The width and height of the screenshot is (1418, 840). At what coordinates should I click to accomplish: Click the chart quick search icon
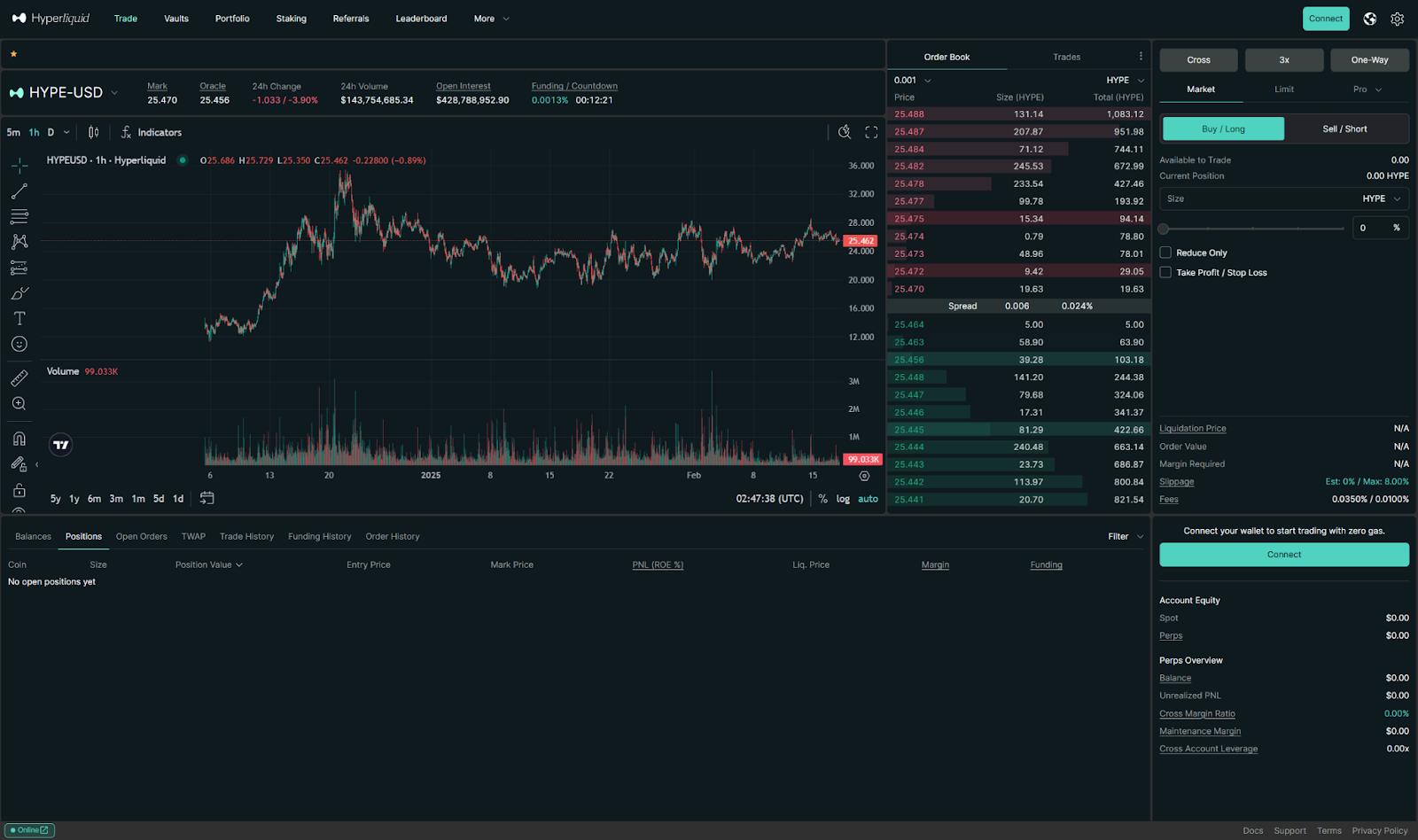[845, 132]
